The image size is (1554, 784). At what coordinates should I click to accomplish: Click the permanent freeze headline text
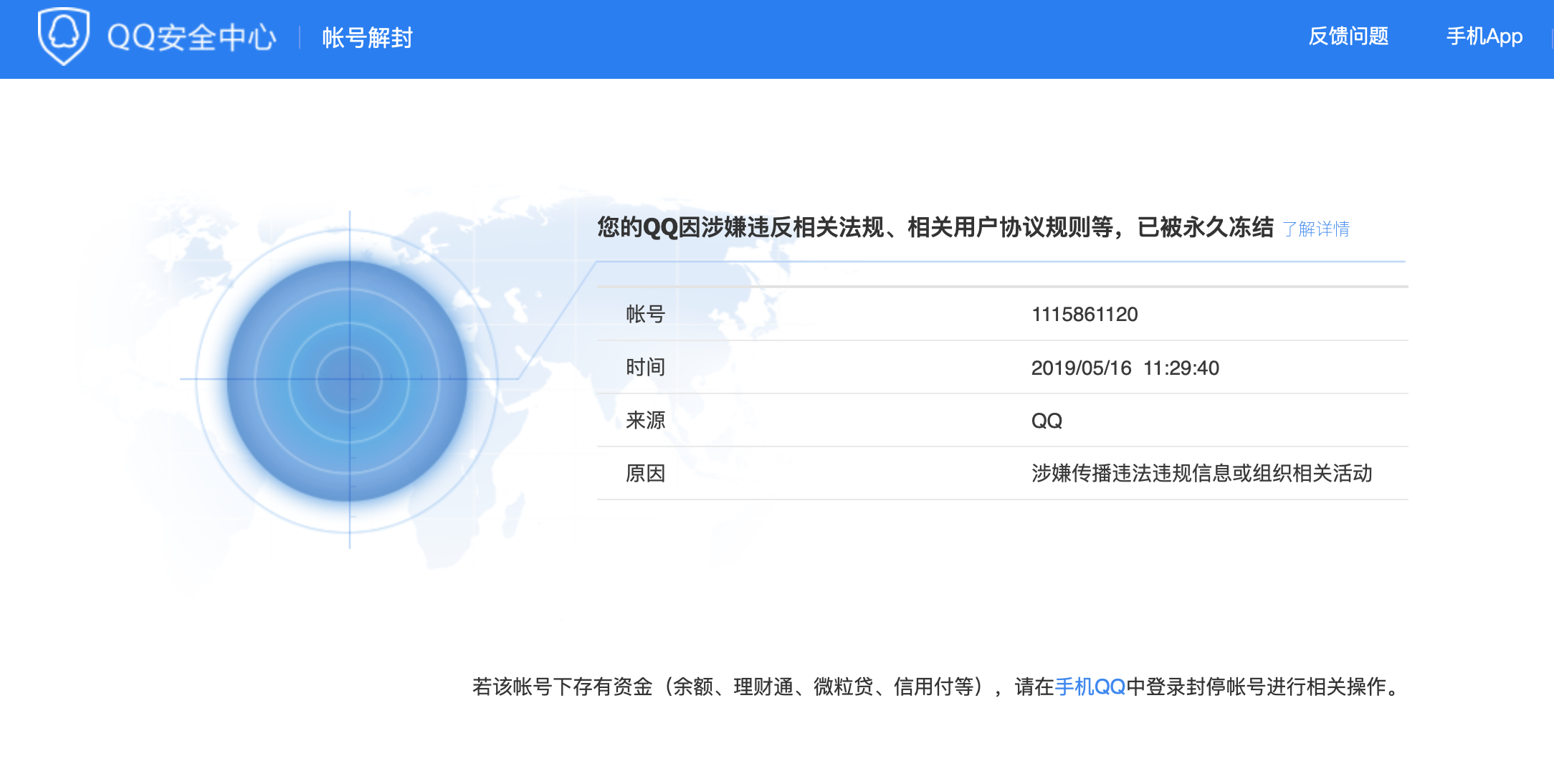tap(935, 227)
